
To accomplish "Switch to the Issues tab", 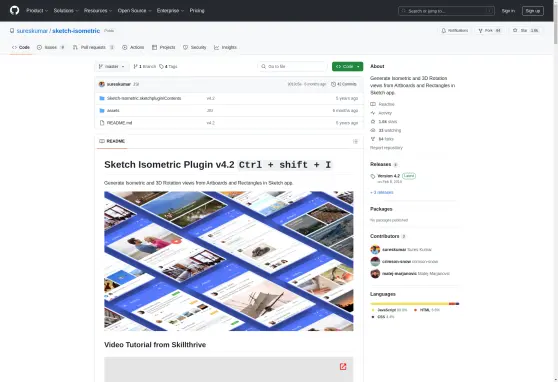I will [x=51, y=47].
